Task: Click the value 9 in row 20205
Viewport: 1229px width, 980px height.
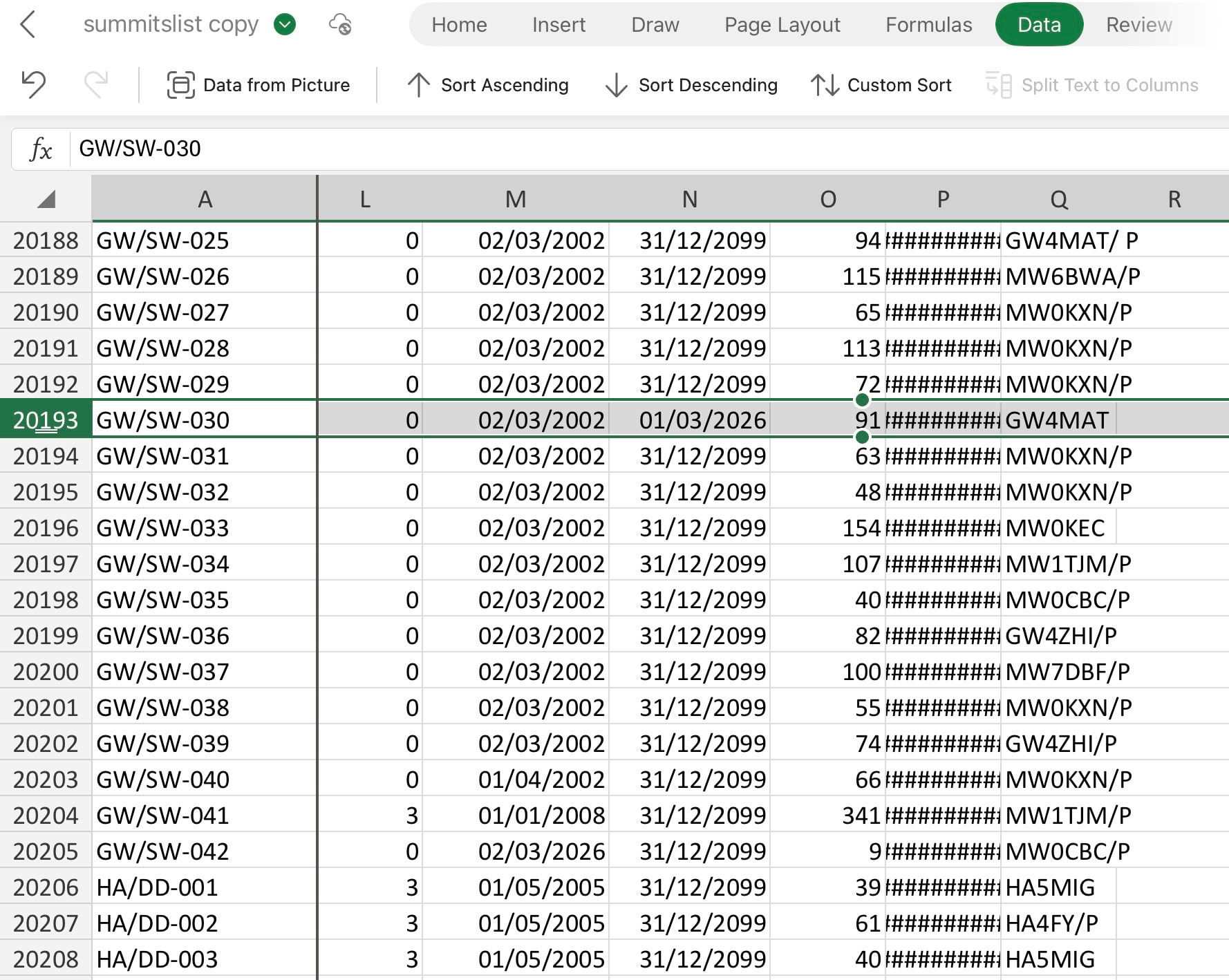Action: [x=828, y=851]
